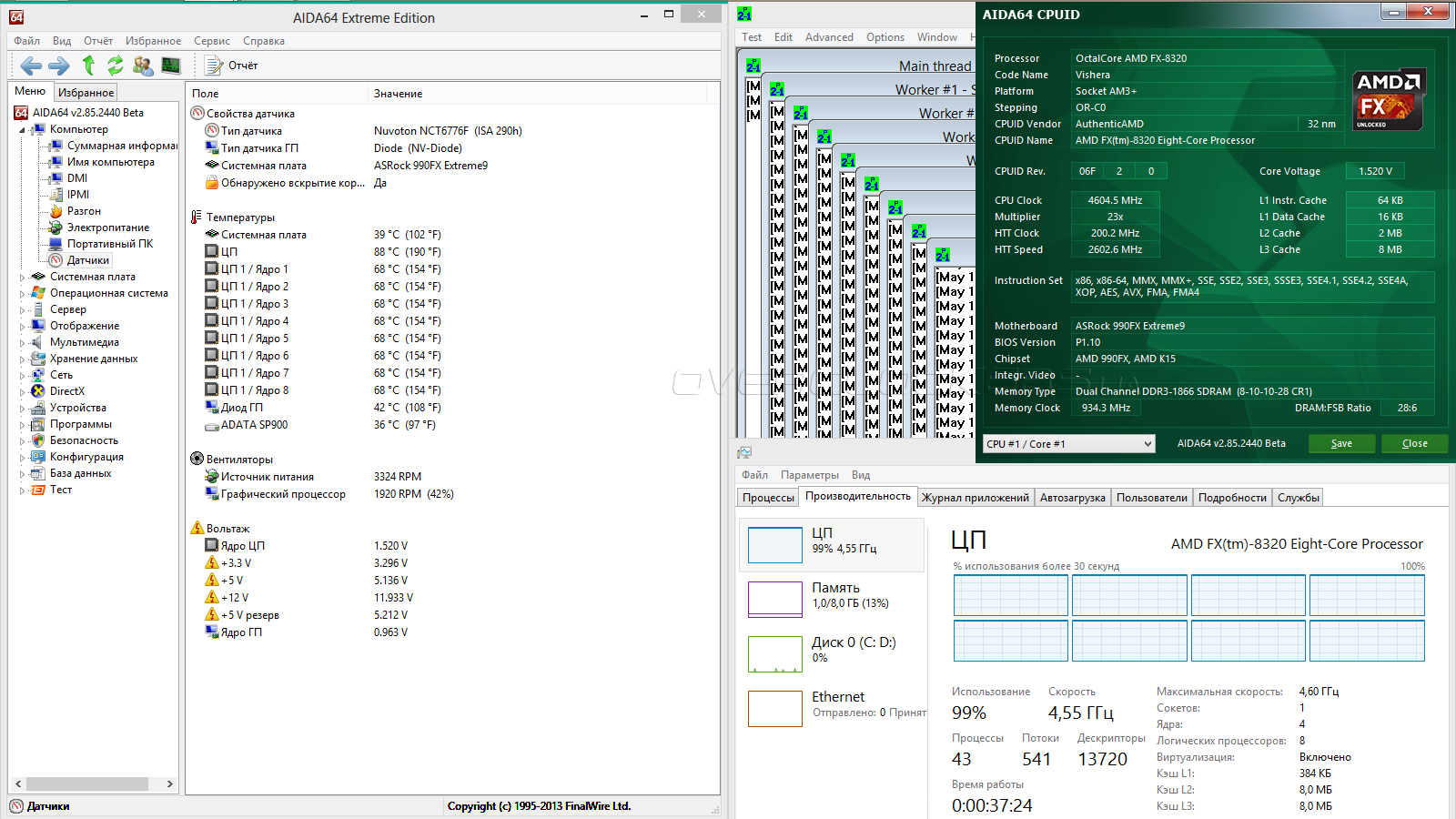Click the blue Back arrow in AIDA64 toolbar
The width and height of the screenshot is (1456, 819).
point(31,66)
